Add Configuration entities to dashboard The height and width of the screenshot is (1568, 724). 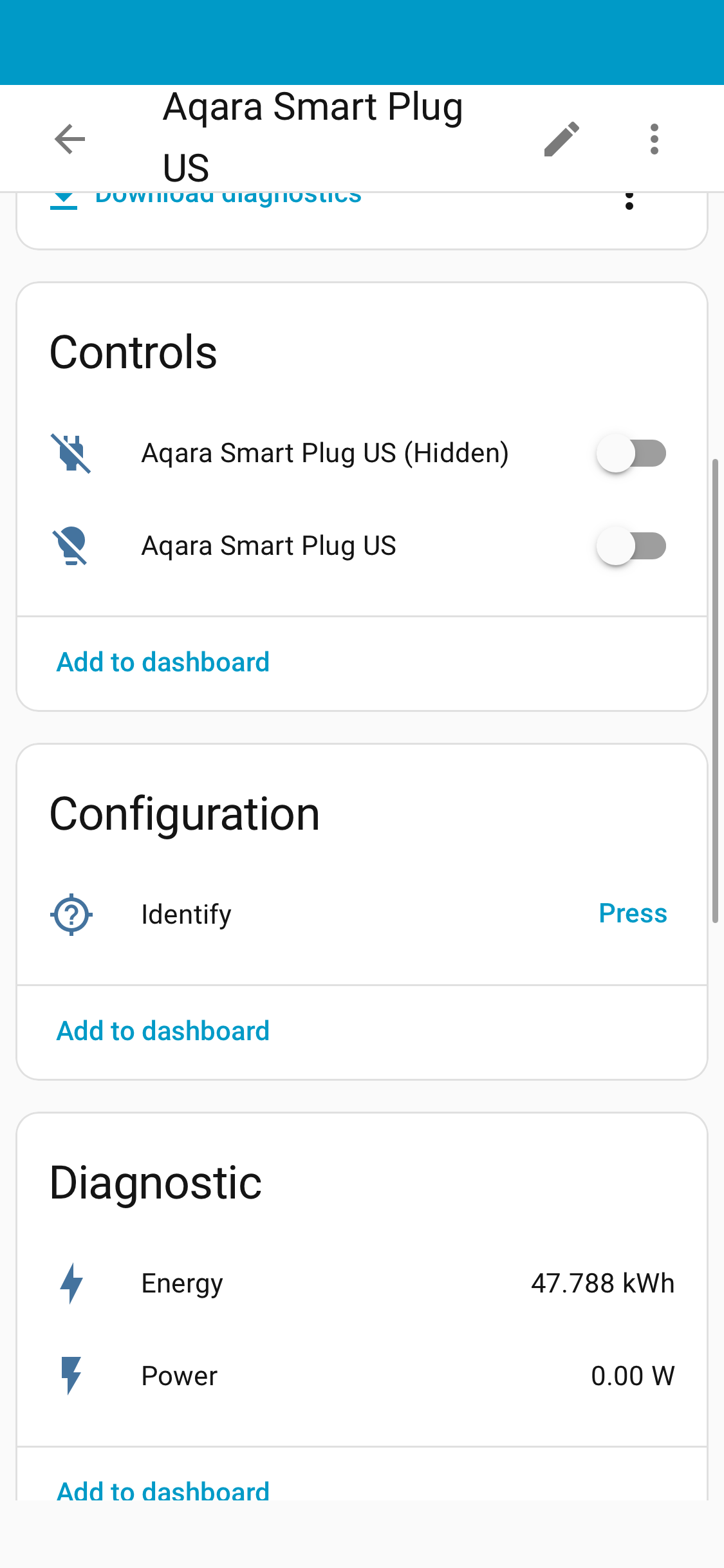coord(163,1031)
